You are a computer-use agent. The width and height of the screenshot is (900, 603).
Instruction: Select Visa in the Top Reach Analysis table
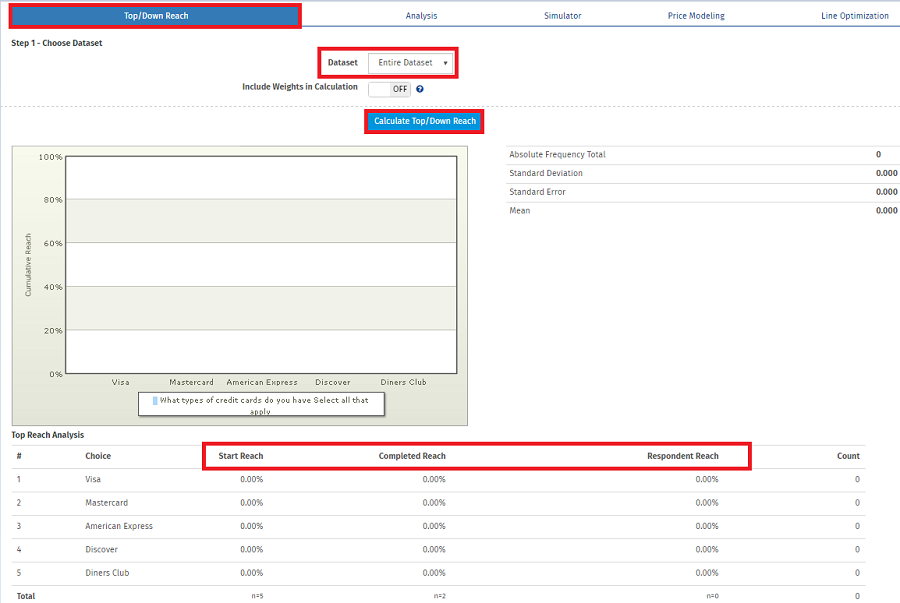(93, 479)
